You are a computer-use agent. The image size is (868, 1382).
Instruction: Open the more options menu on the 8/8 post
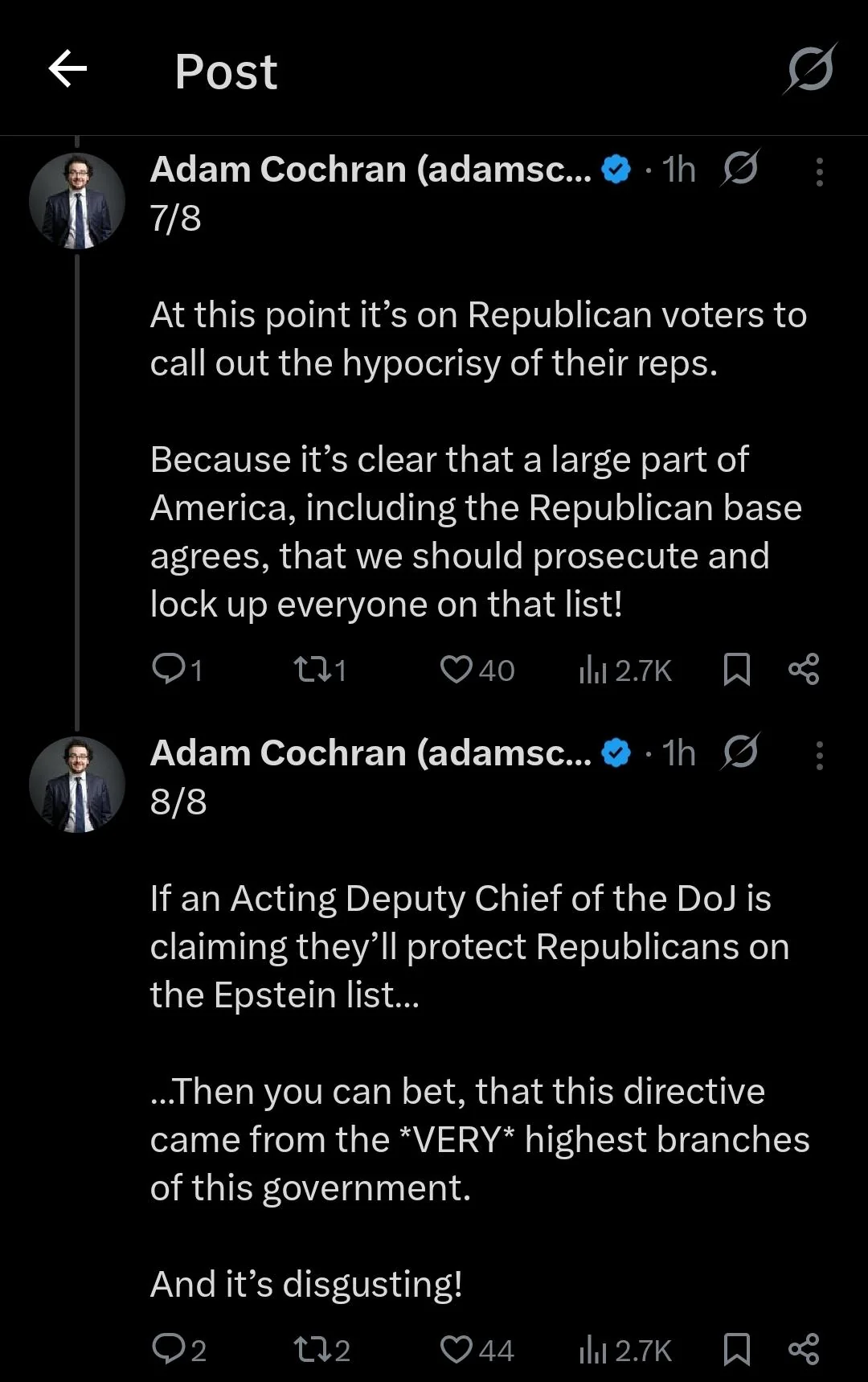click(x=819, y=756)
